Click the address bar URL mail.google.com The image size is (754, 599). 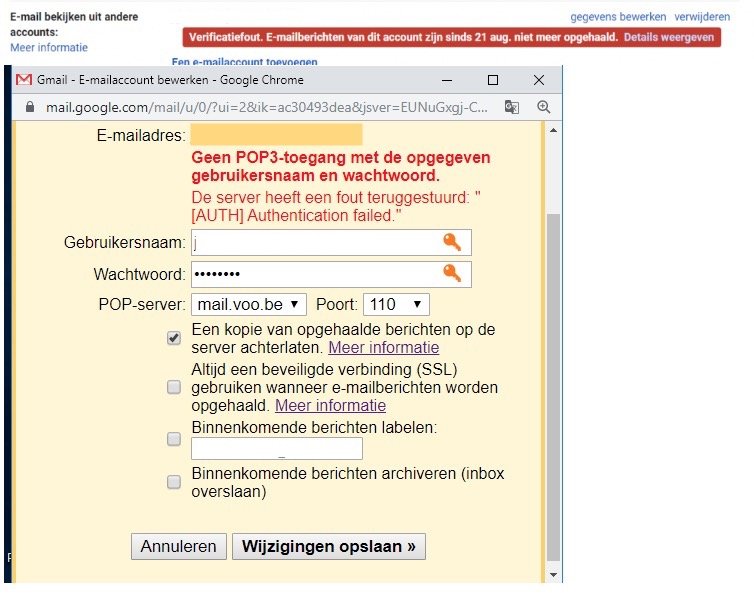[267, 107]
